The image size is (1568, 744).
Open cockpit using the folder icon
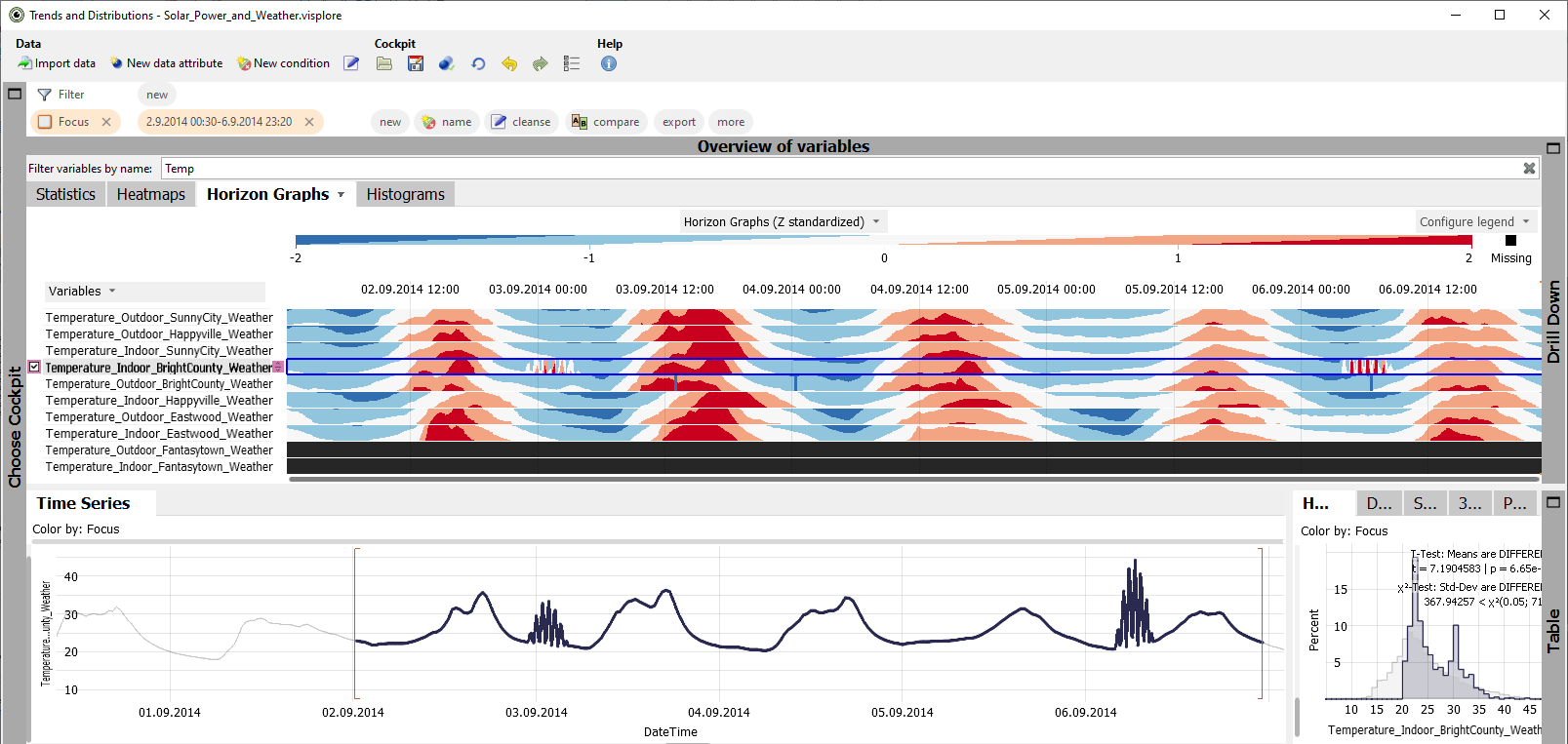384,63
